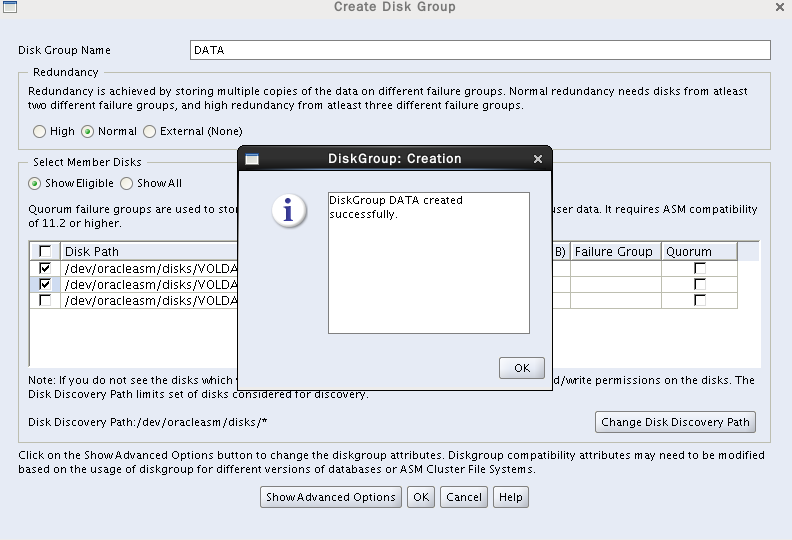792x540 pixels.
Task: Click Show Advanced Options button
Action: (x=331, y=497)
